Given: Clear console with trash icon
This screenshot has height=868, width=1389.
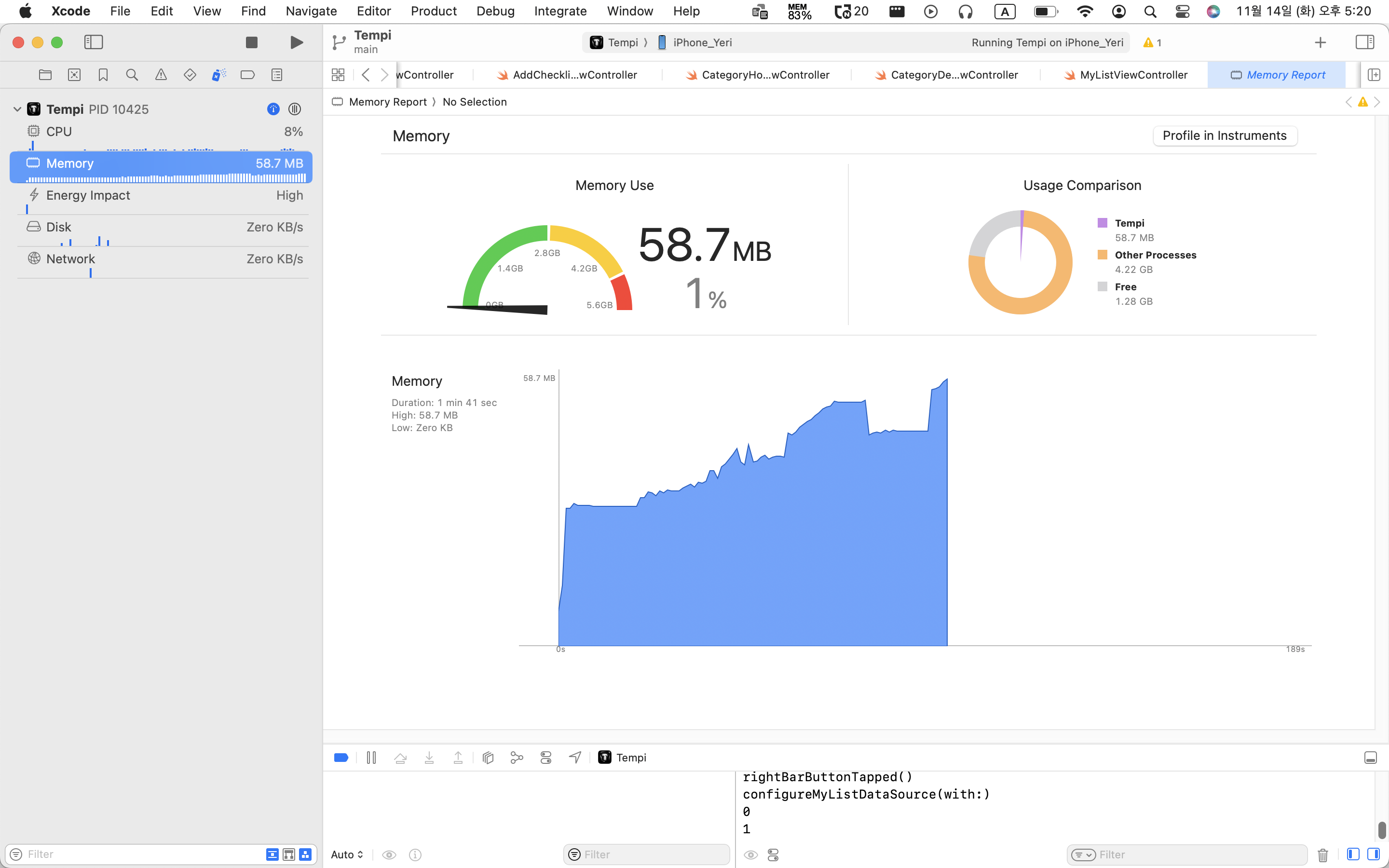Looking at the screenshot, I should (x=1322, y=855).
